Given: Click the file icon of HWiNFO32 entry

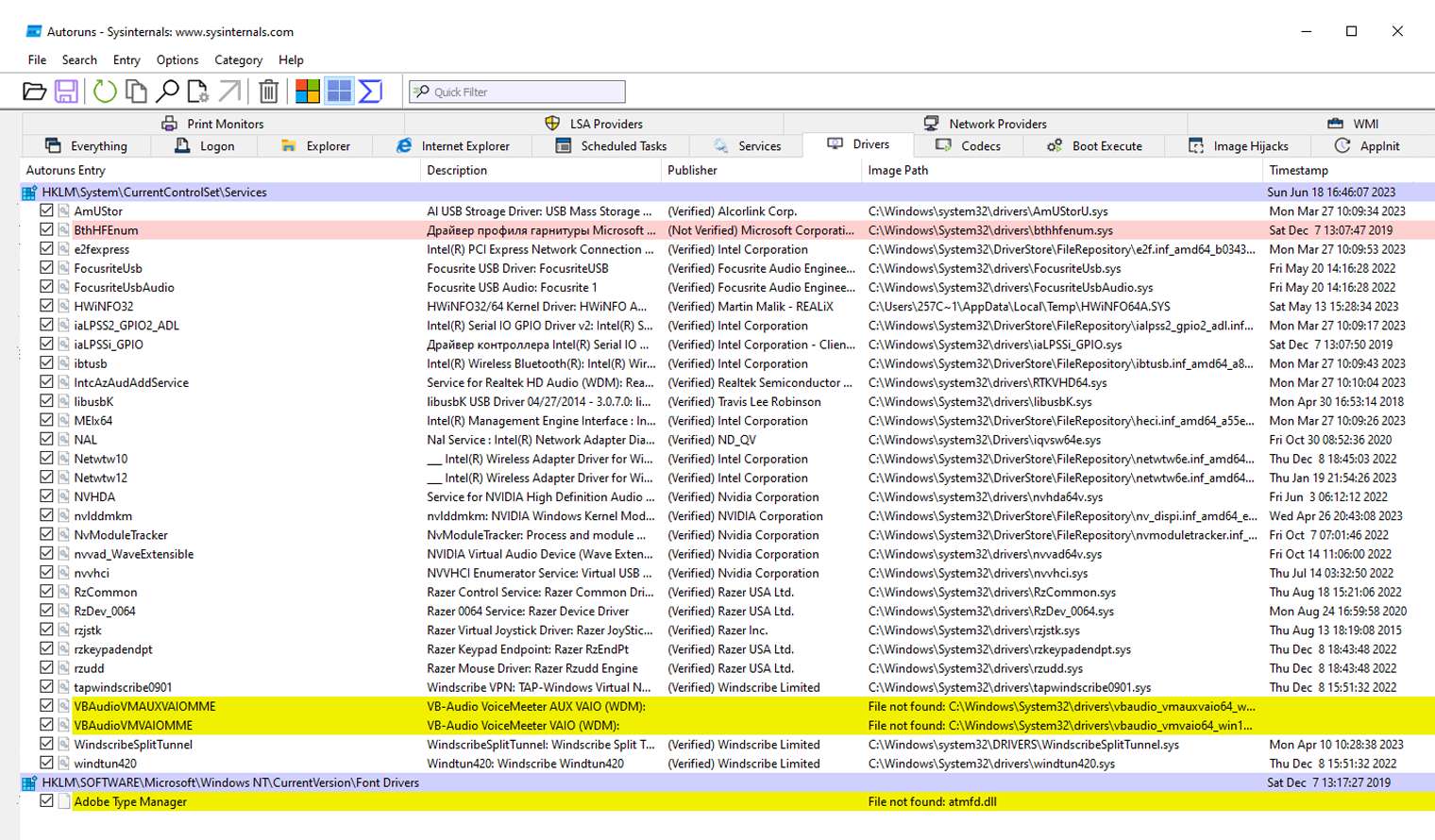Looking at the screenshot, I should click(x=64, y=307).
